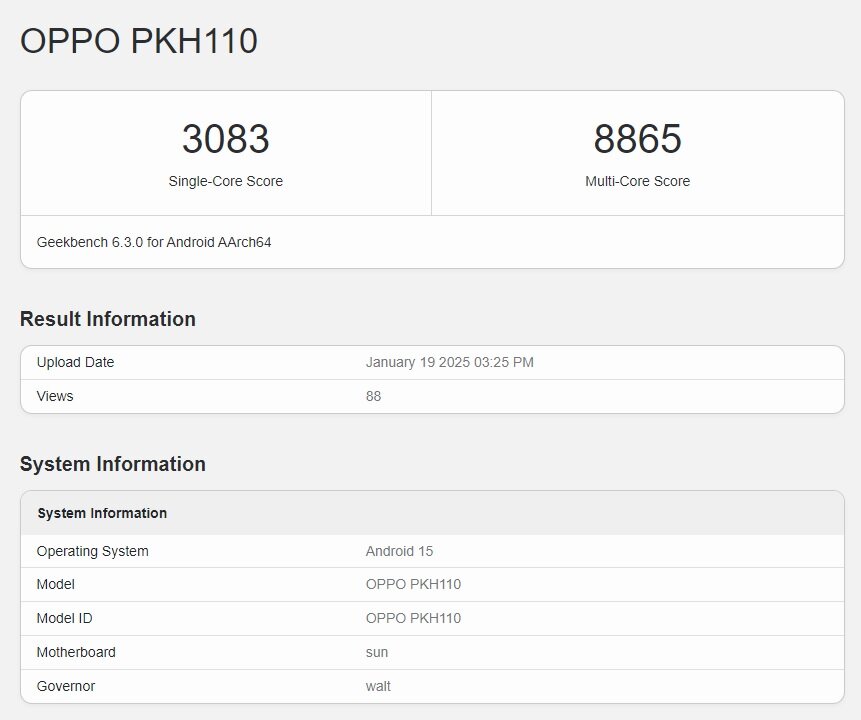
Task: Click the Upload Date row label
Action: pos(75,362)
